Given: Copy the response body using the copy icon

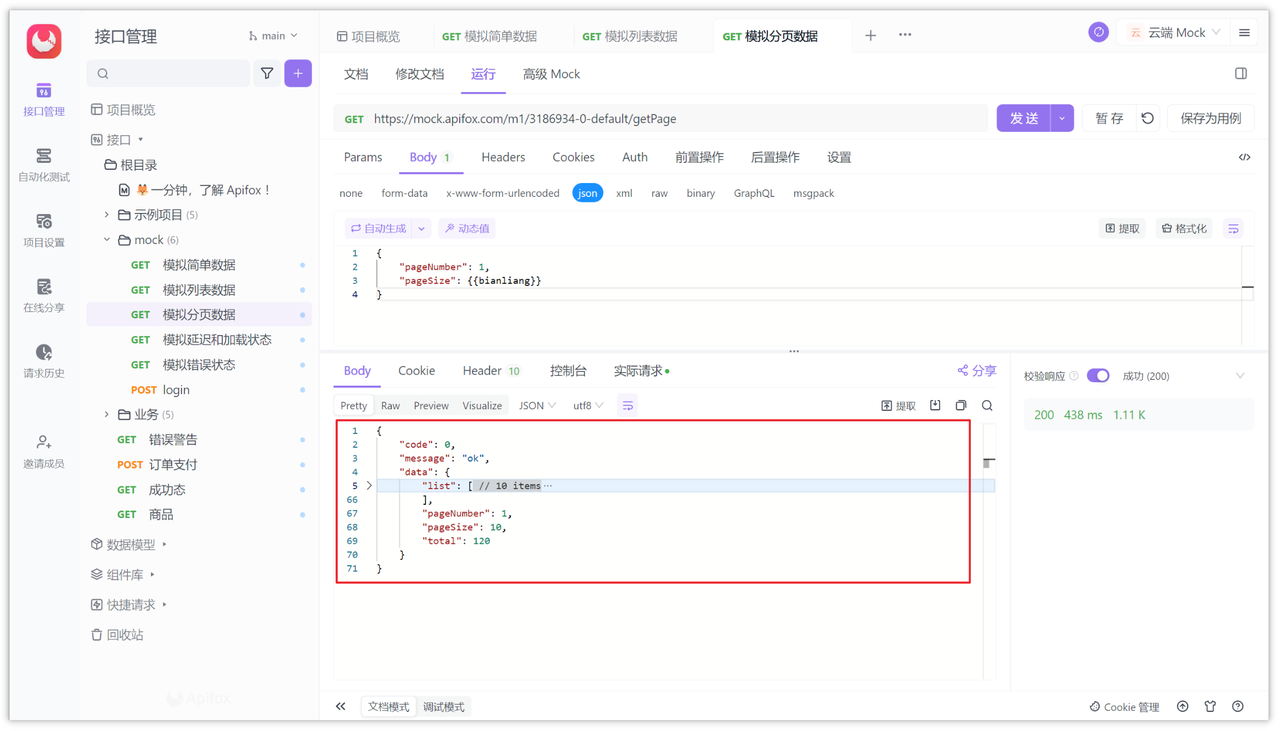Looking at the screenshot, I should [960, 405].
